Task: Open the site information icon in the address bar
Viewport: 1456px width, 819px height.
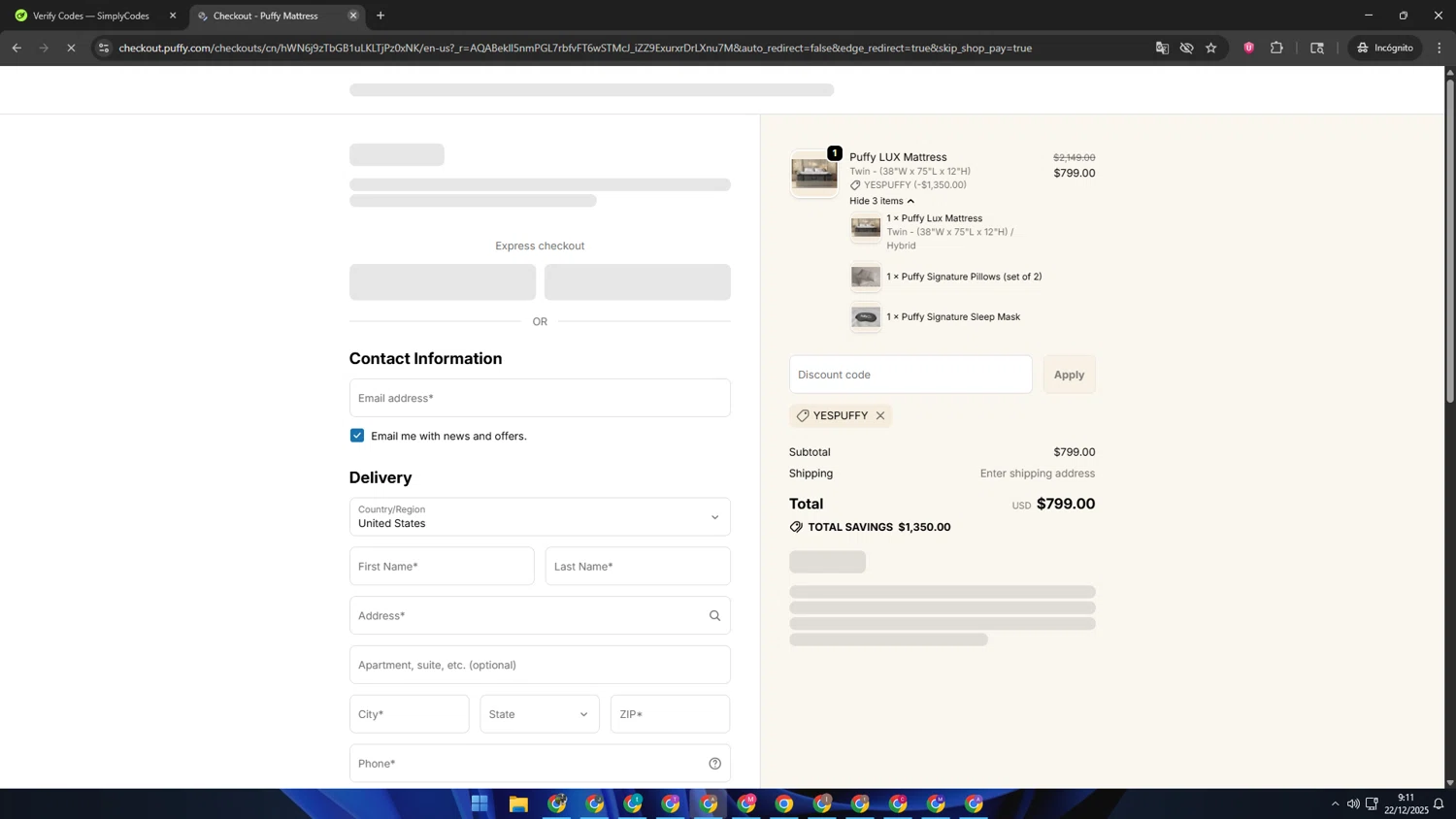Action: 104,48
